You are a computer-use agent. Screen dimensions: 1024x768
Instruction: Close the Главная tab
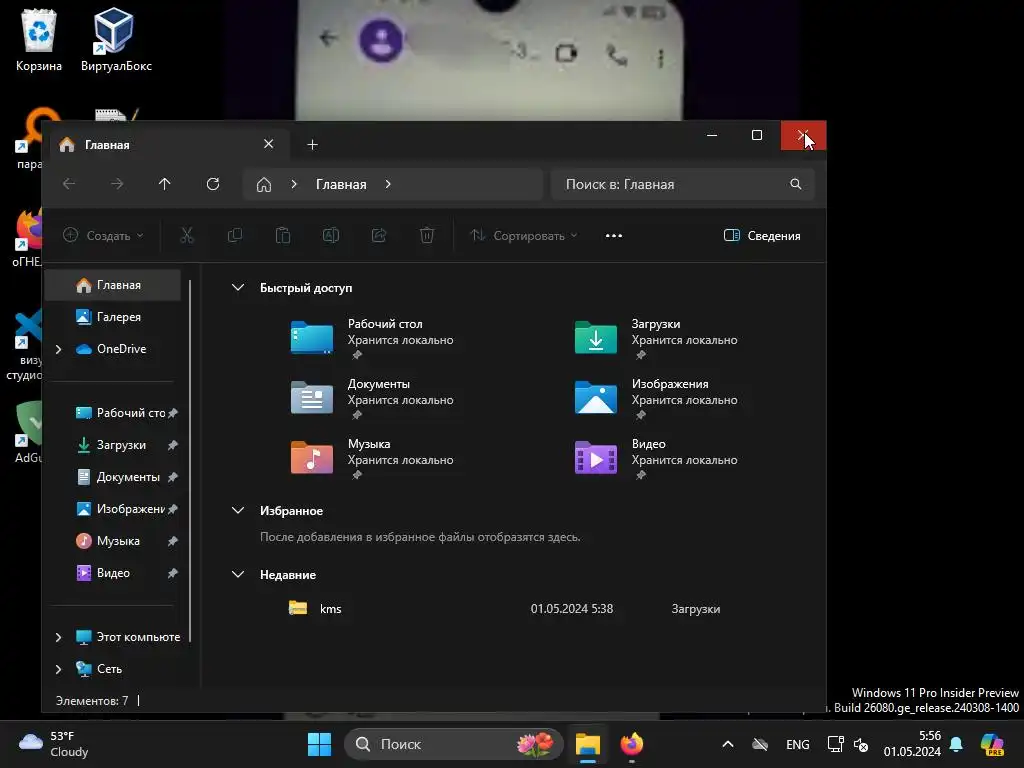pos(268,144)
